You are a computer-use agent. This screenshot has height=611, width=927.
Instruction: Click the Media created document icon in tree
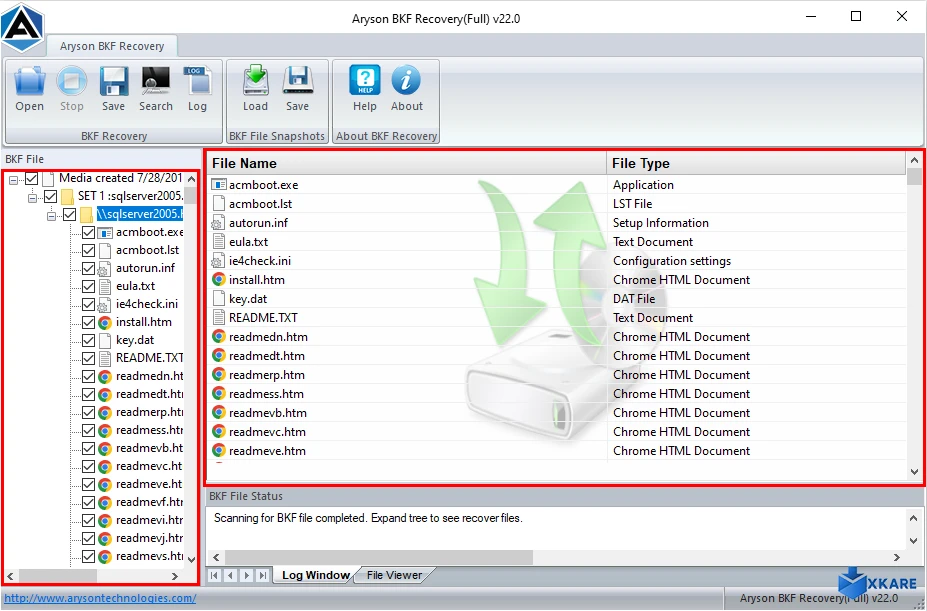pos(48,178)
